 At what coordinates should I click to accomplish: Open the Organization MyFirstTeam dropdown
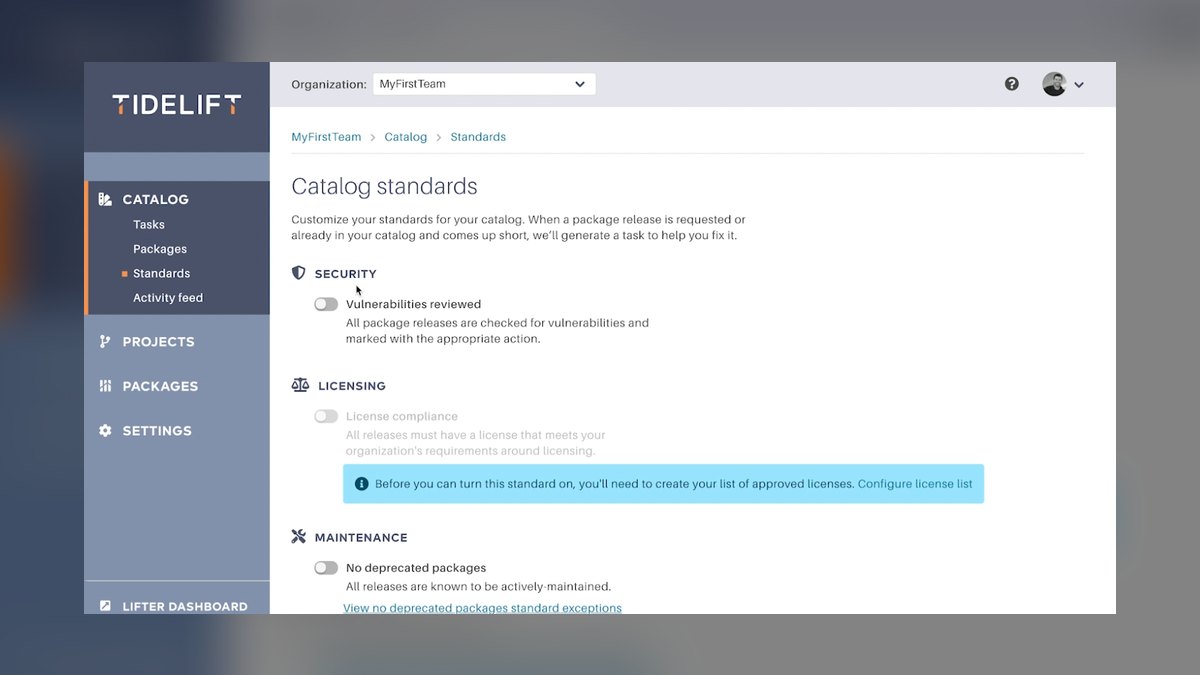point(484,84)
